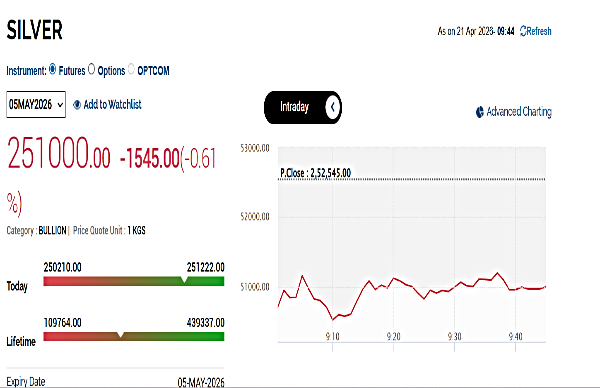Select the Futures instrument radio button
Viewport: 600px width, 388px height.
pyautogui.click(x=52, y=69)
